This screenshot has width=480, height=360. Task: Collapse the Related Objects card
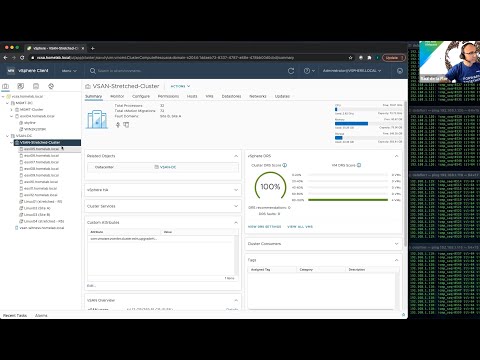[236, 156]
